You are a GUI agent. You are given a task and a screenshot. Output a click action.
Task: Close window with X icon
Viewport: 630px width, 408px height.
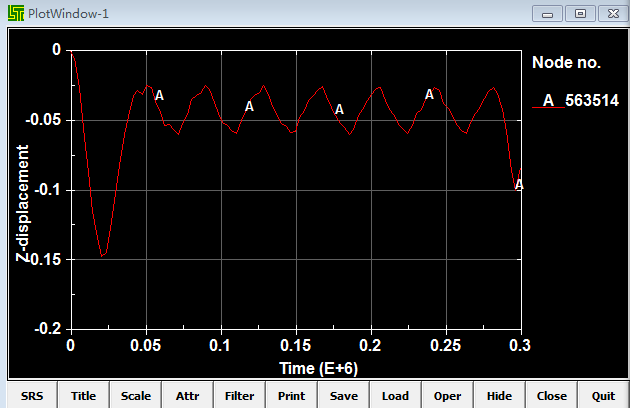point(613,14)
